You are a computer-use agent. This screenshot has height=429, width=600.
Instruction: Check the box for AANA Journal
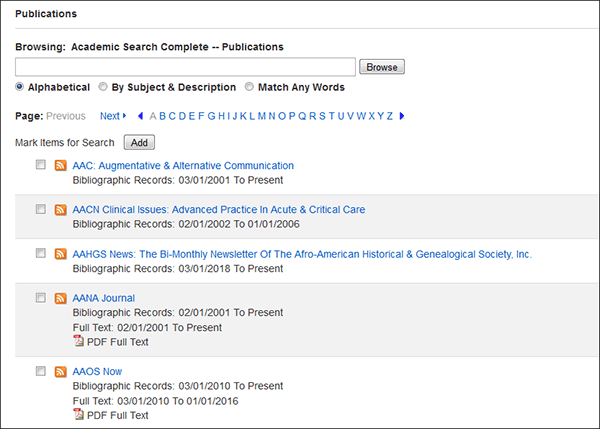click(41, 298)
